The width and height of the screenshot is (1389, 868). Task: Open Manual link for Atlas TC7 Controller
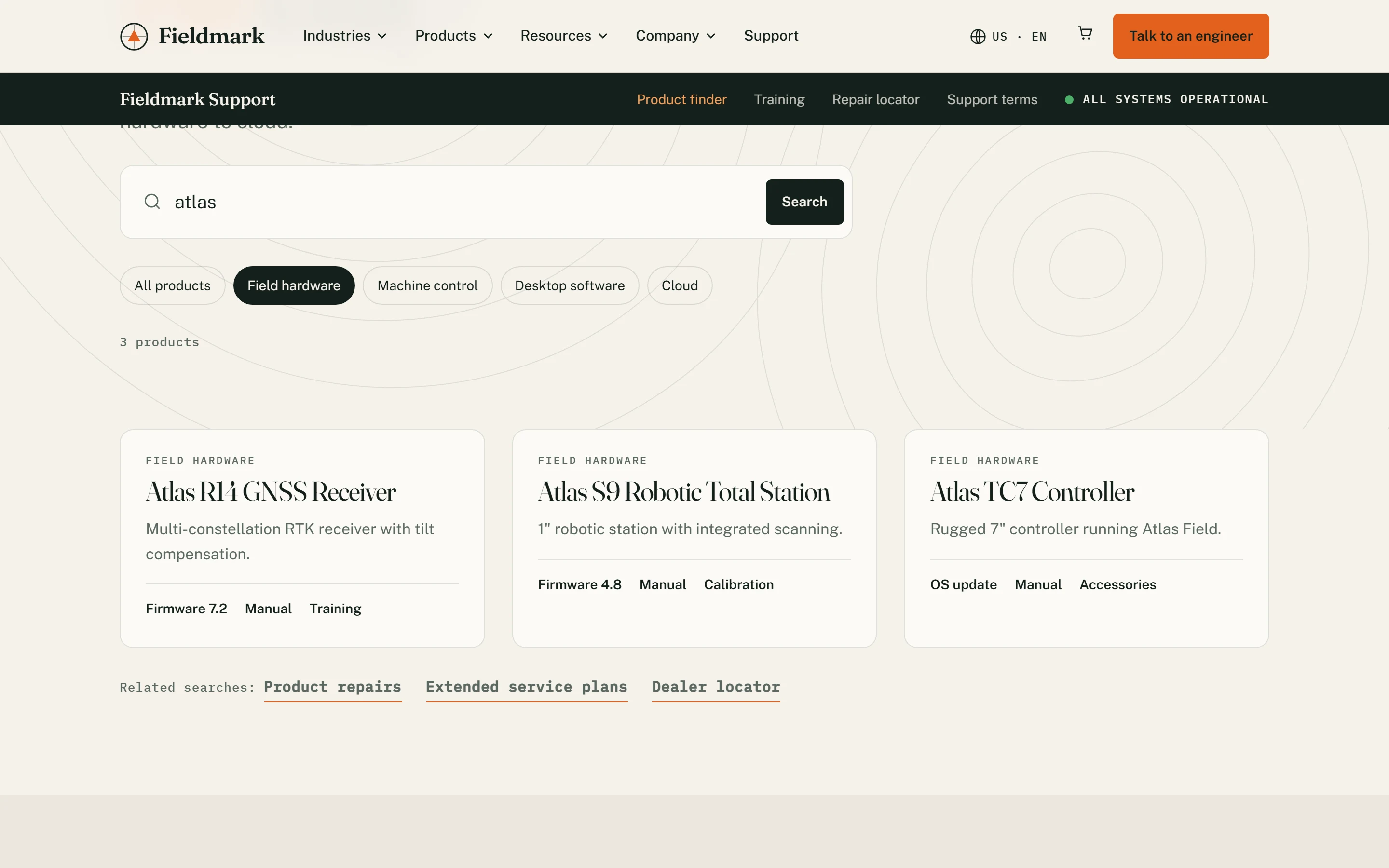(x=1038, y=584)
